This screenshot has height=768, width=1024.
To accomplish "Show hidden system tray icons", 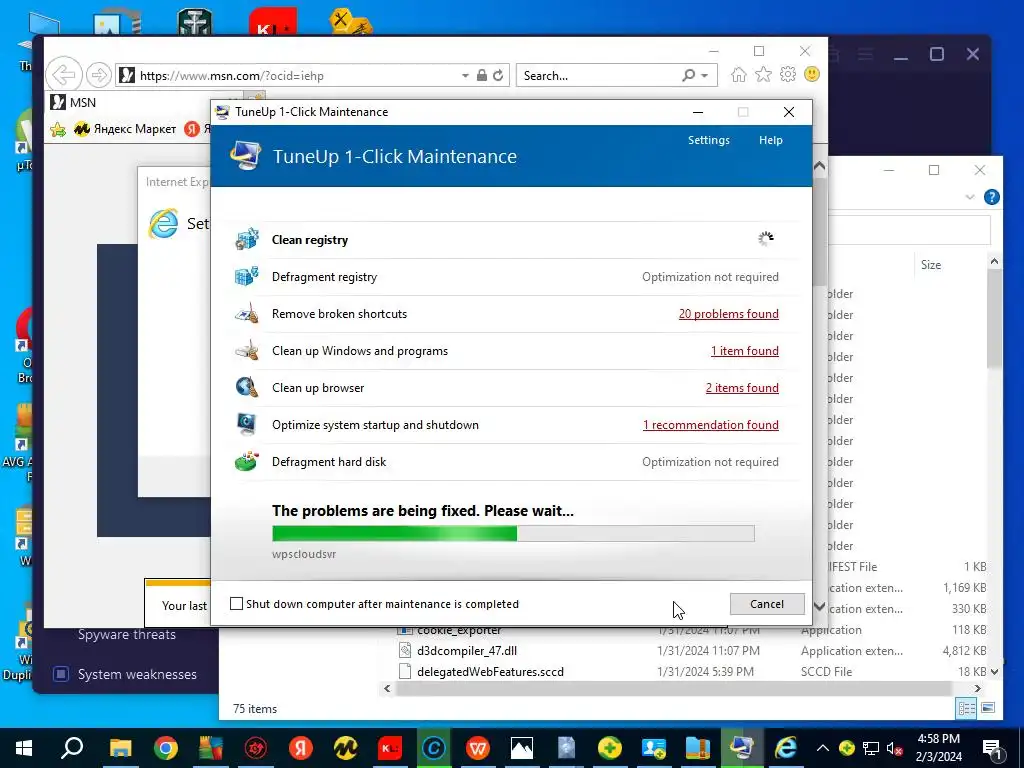I will 822,748.
